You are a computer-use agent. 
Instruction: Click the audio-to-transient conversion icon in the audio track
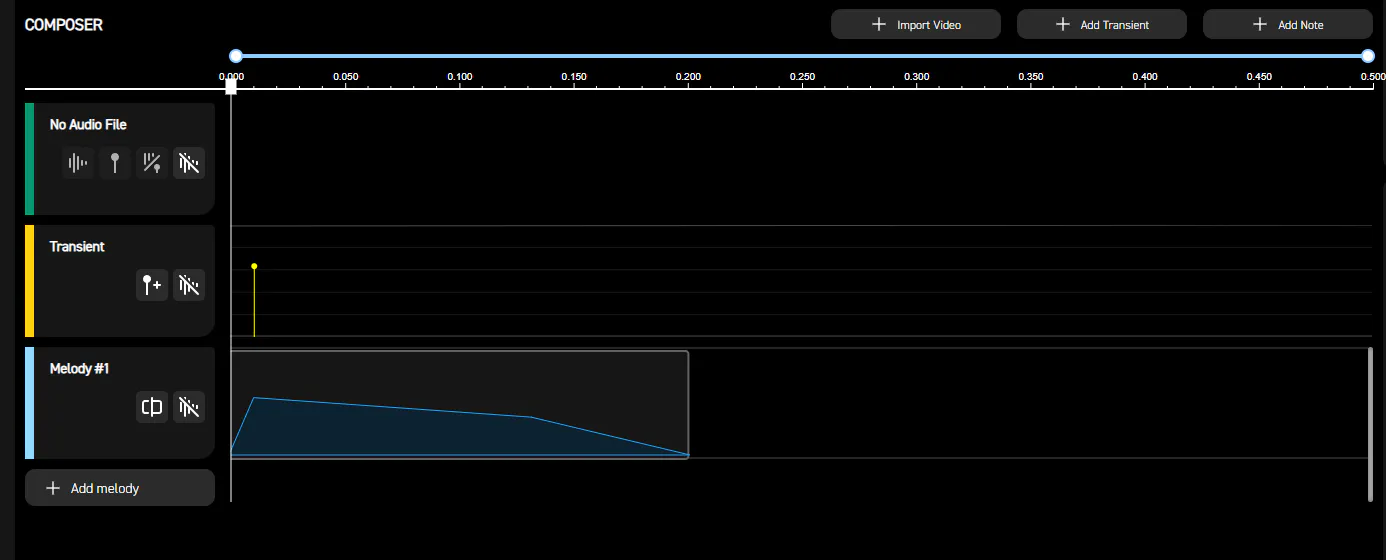tap(152, 163)
